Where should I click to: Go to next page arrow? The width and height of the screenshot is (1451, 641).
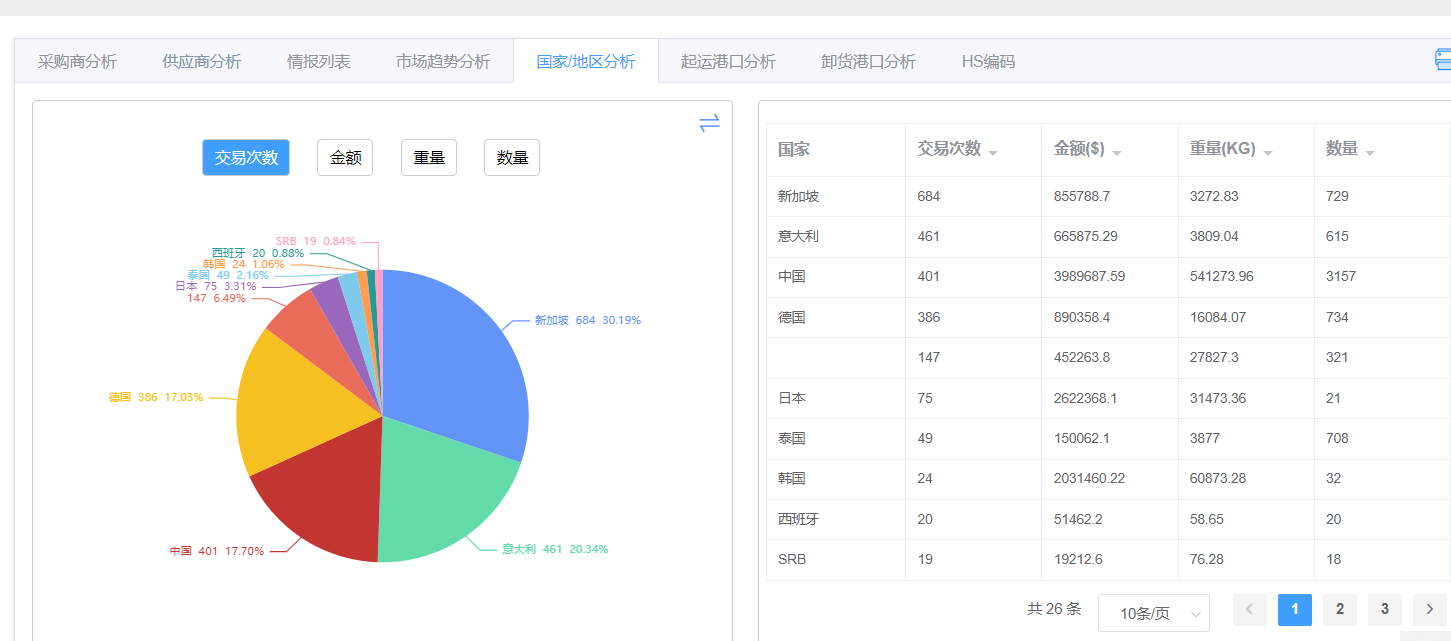pos(1430,610)
